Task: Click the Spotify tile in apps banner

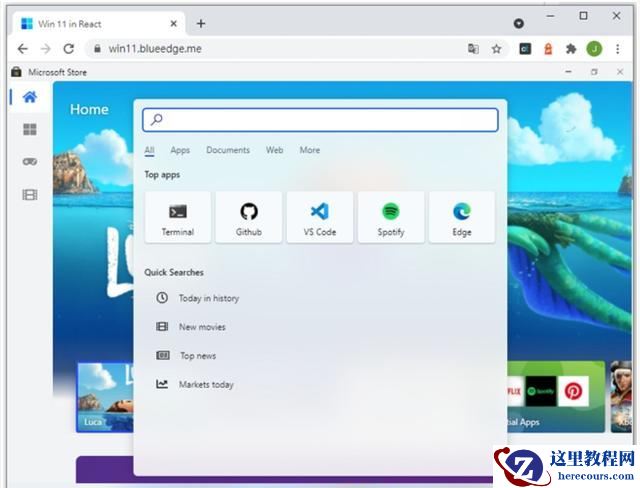Action: pos(541,391)
